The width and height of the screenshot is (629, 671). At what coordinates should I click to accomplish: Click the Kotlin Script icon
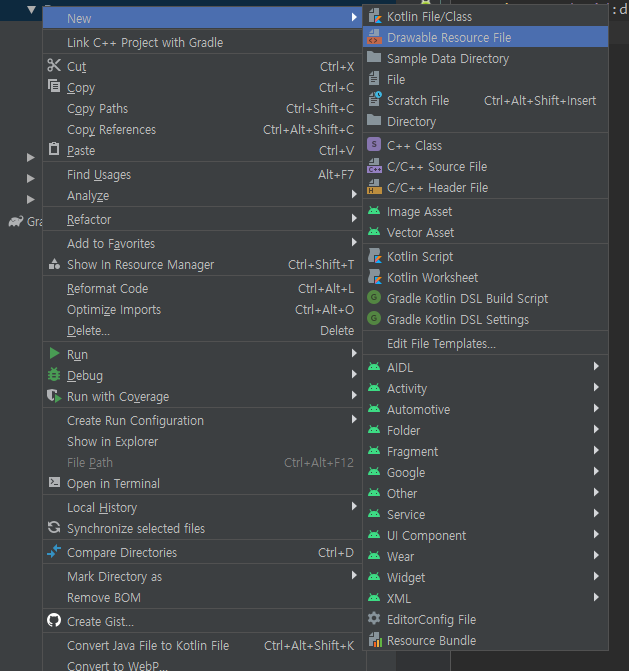click(x=374, y=255)
